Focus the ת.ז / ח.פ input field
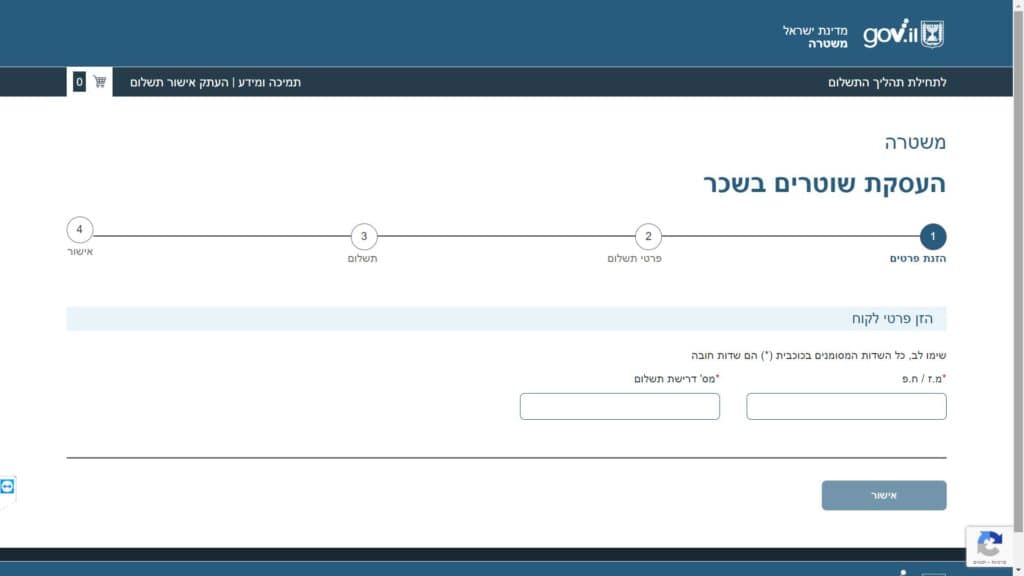The width and height of the screenshot is (1024, 576). click(x=846, y=406)
